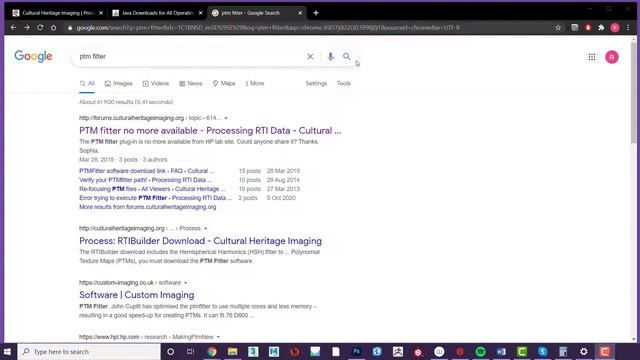
Task: Click the red adblock extension icon
Action: click(588, 28)
